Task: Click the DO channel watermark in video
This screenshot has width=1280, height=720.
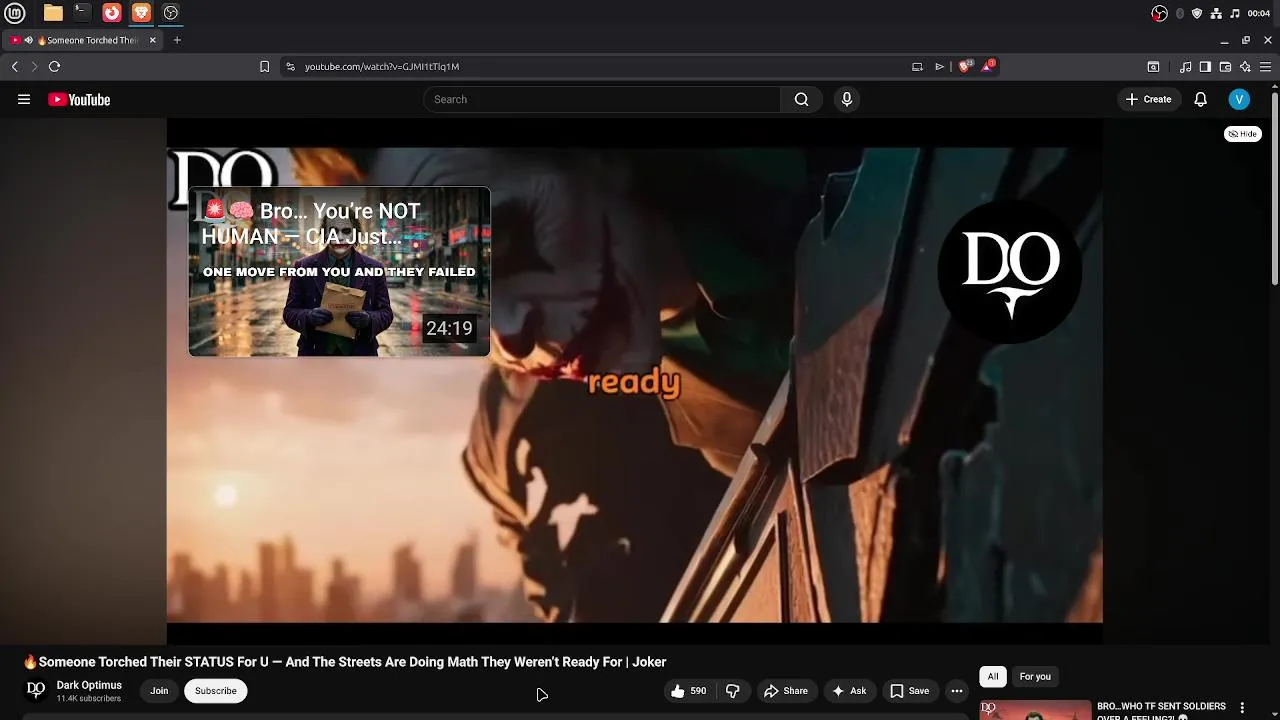Action: 1010,272
